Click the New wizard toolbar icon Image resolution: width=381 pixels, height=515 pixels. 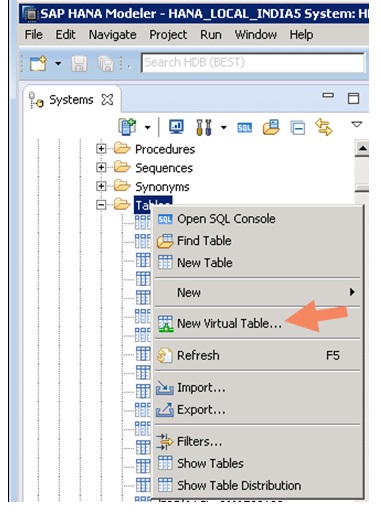coord(38,63)
